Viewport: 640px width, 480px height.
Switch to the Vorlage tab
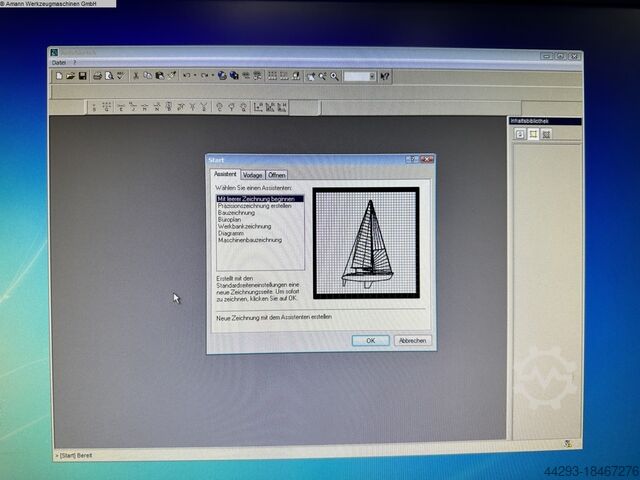click(252, 175)
